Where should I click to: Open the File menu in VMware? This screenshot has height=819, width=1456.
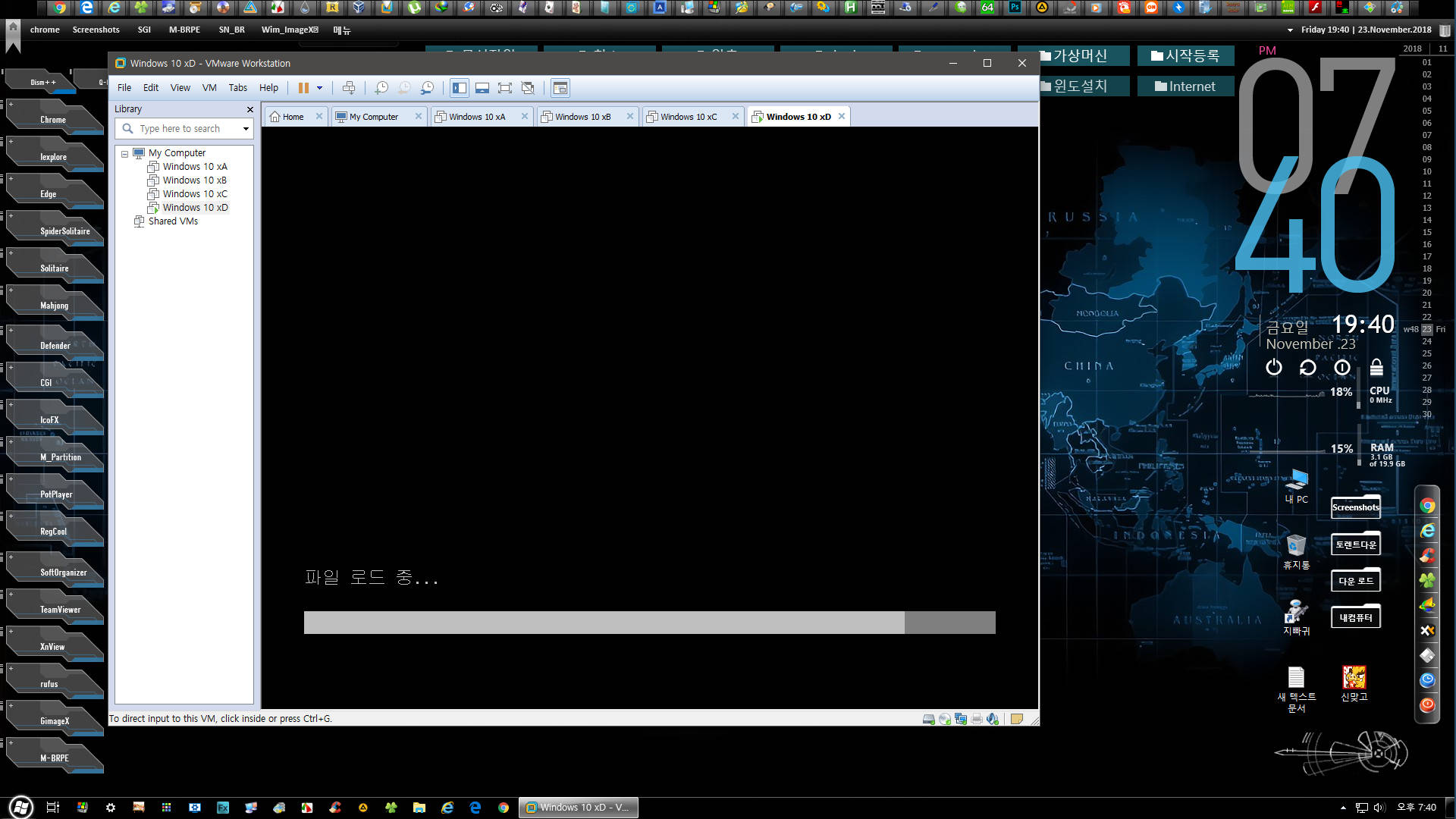(124, 88)
